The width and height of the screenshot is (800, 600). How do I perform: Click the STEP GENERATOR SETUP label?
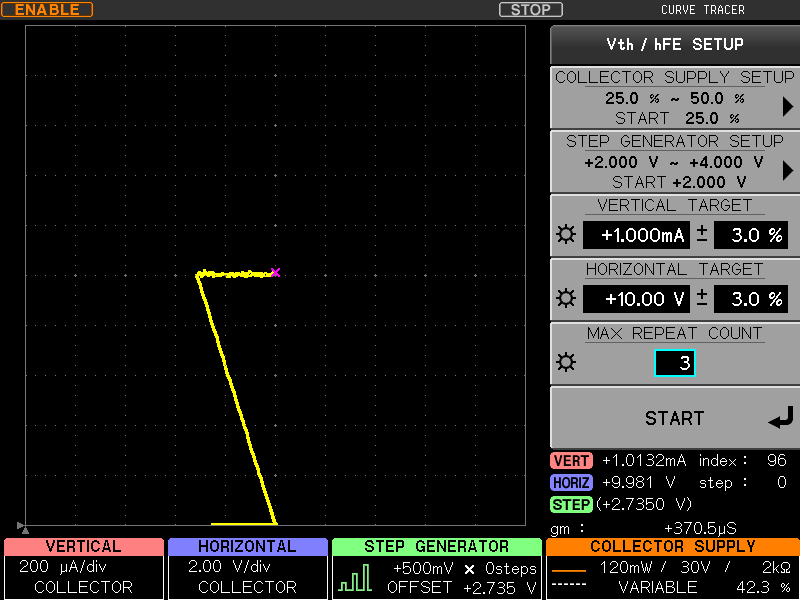click(675, 141)
